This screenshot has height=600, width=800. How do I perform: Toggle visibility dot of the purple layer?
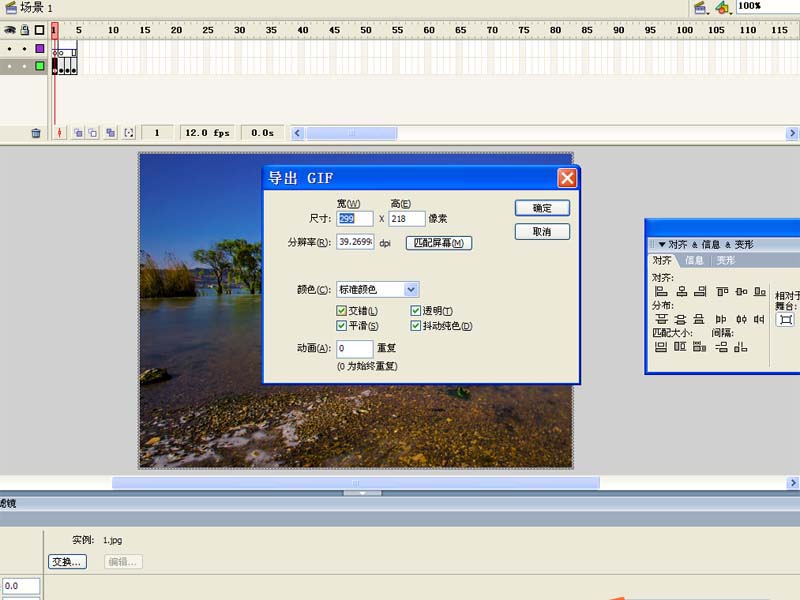tap(10, 49)
